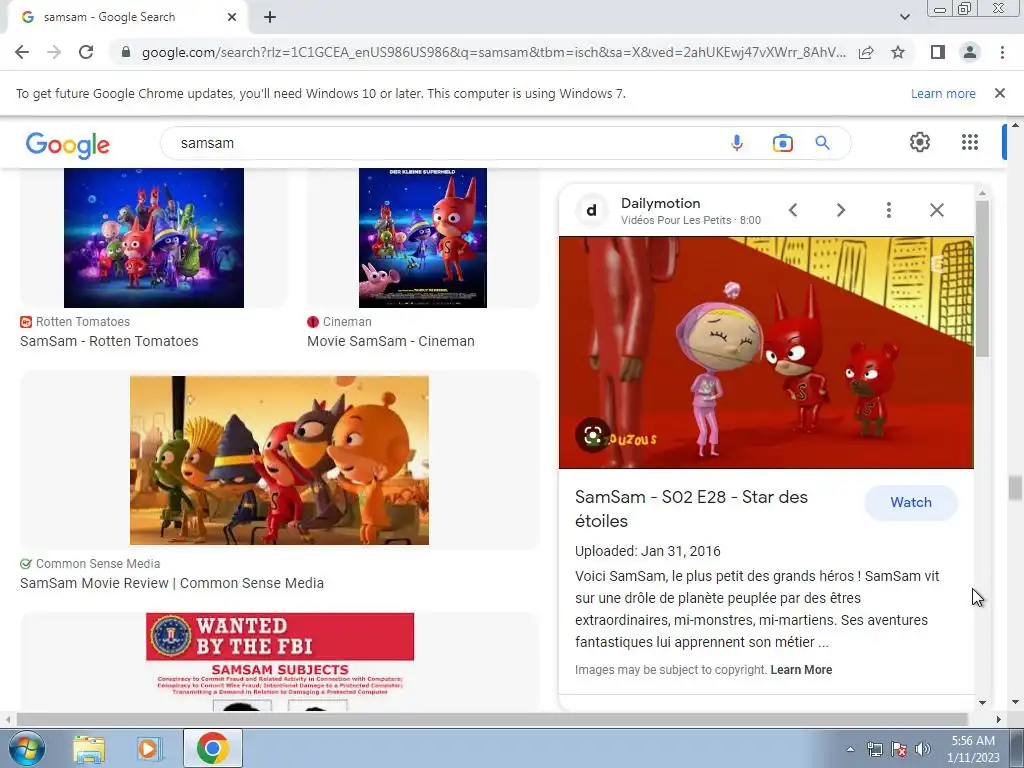Open more options in preview panel
Viewport: 1024px width, 768px height.
click(888, 210)
